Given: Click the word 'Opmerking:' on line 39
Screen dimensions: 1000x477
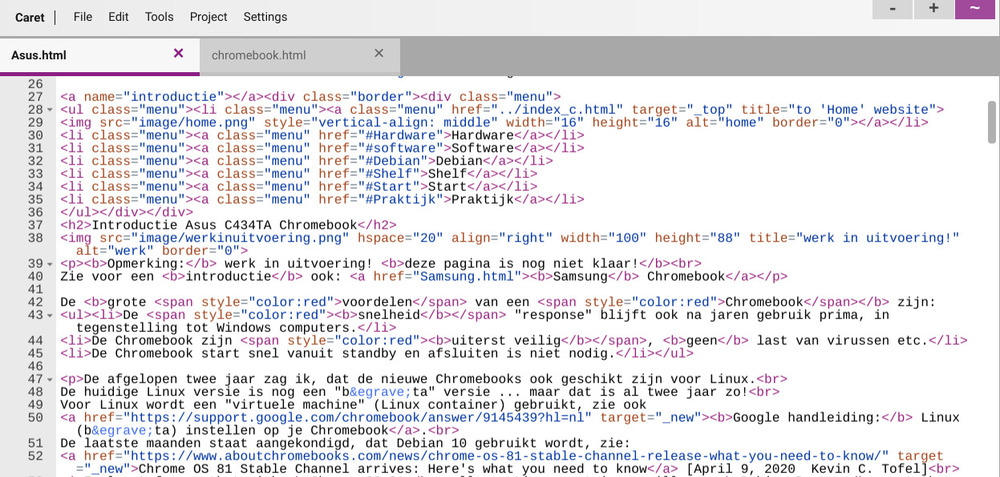Looking at the screenshot, I should coord(146,264).
